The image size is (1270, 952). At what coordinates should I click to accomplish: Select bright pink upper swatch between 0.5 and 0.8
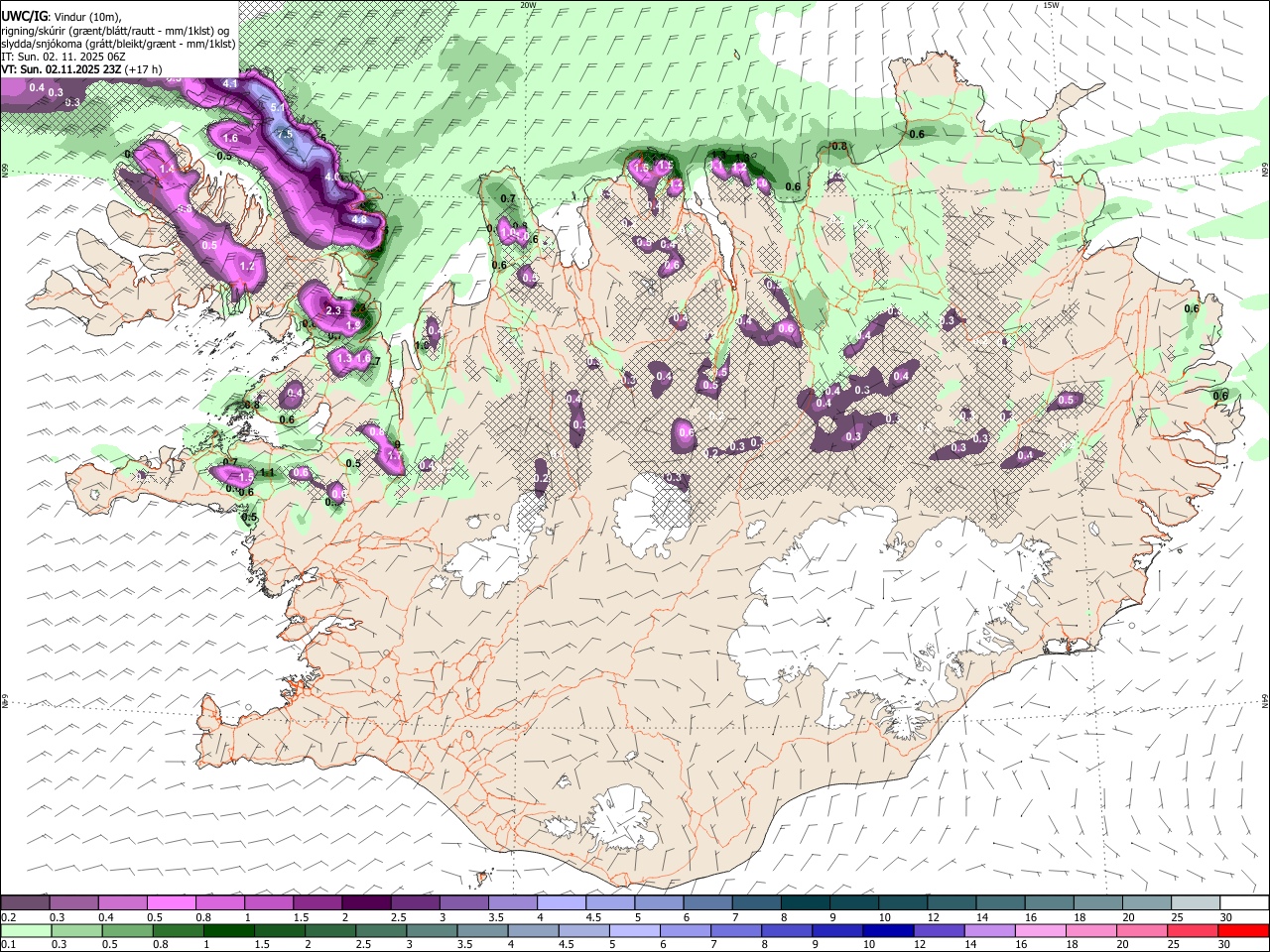point(171,902)
